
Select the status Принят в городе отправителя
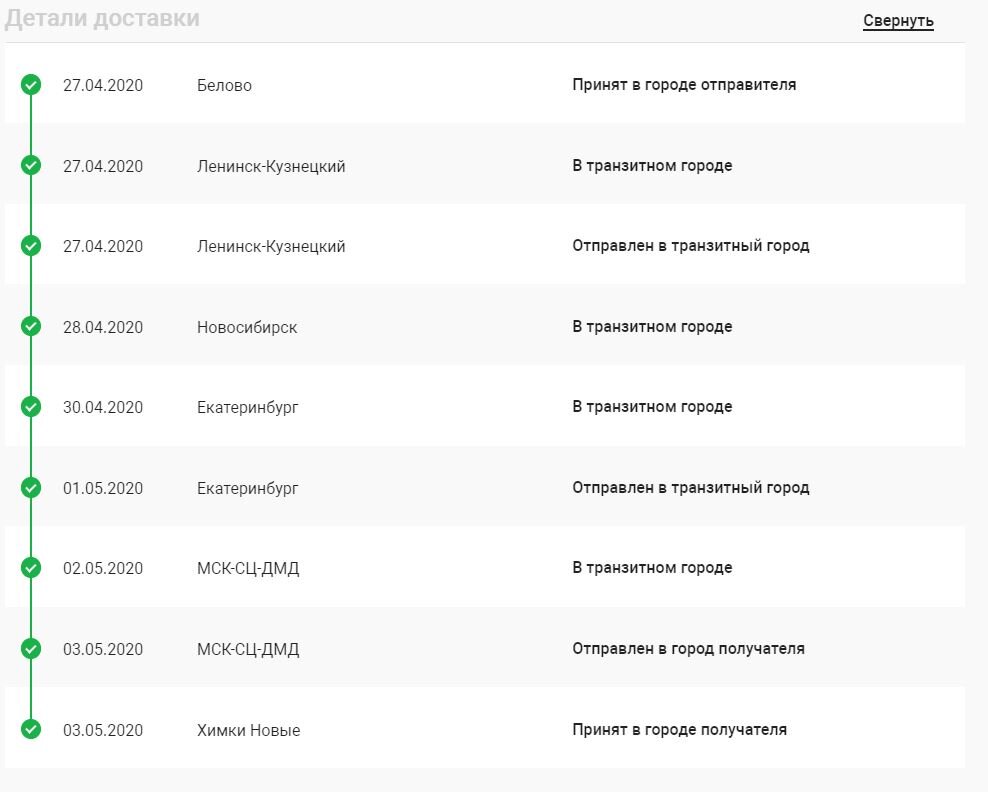(x=685, y=84)
